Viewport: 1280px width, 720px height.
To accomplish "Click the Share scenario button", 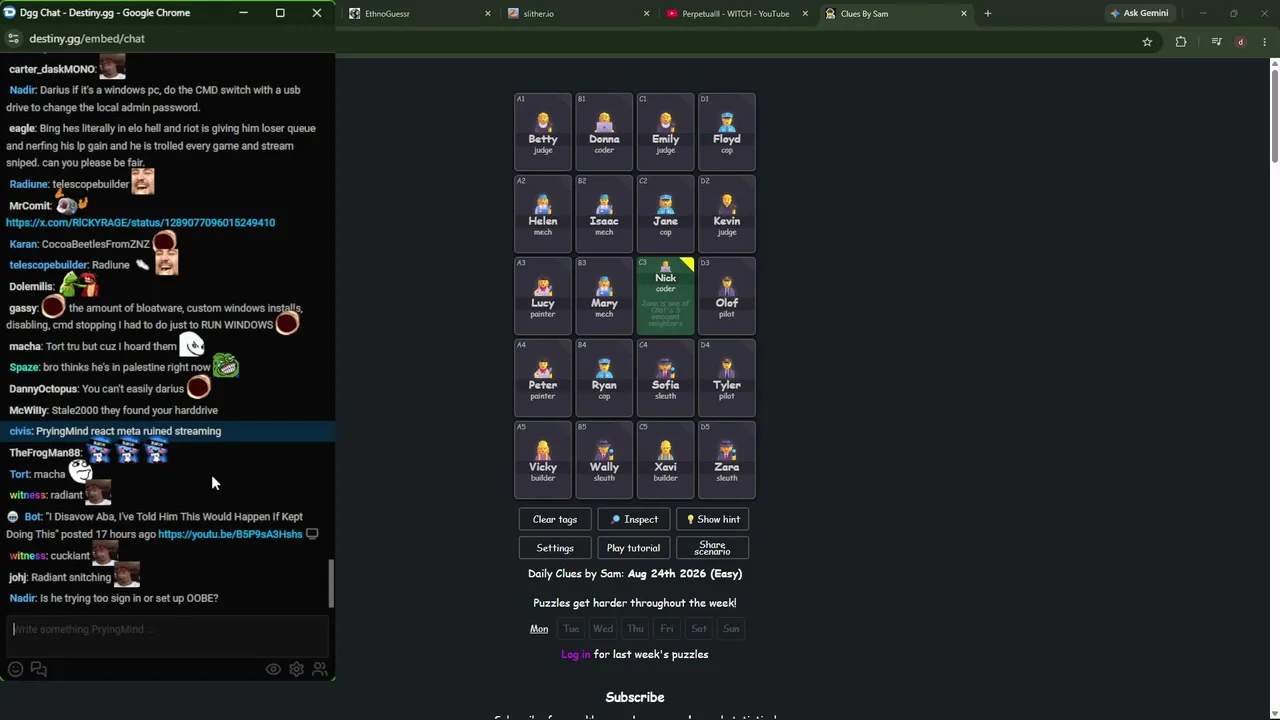I will (x=713, y=548).
